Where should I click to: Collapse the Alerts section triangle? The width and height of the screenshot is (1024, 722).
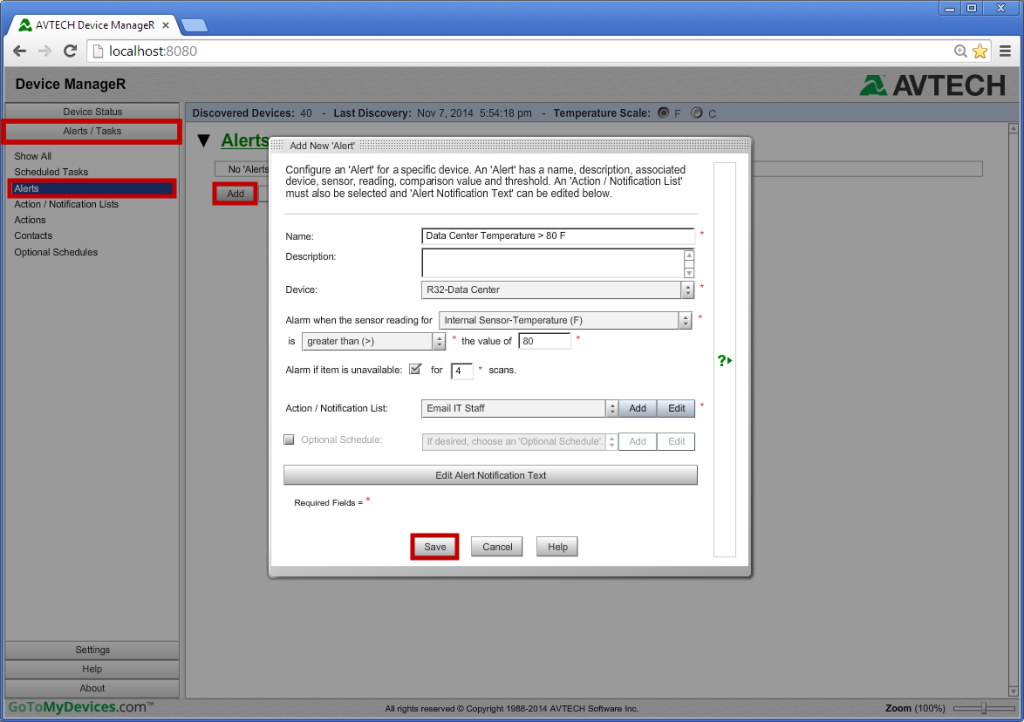click(204, 140)
